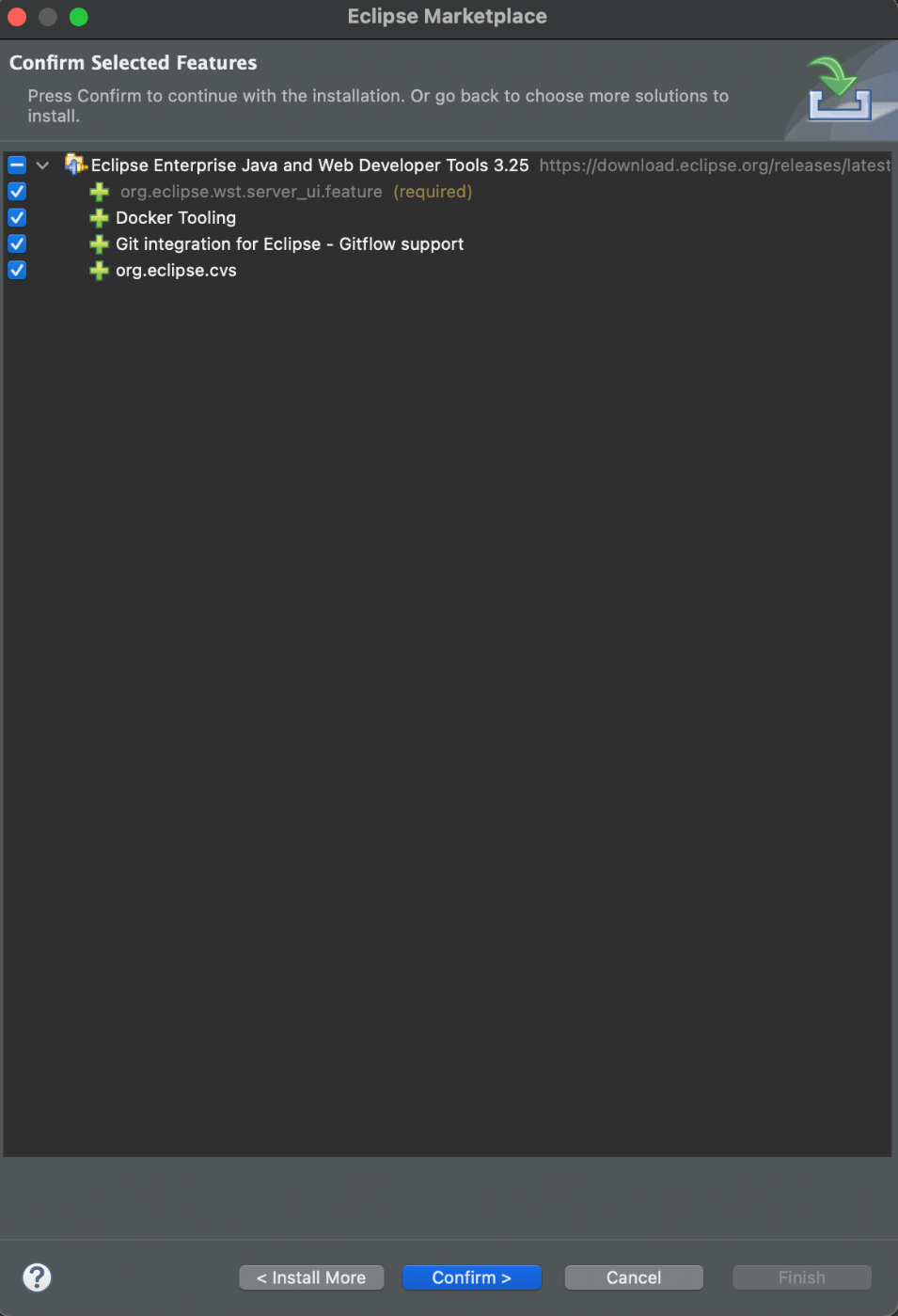This screenshot has height=1316, width=898.
Task: Toggle the Eclipse Enterprise Java parent checkbox
Action: (17, 164)
